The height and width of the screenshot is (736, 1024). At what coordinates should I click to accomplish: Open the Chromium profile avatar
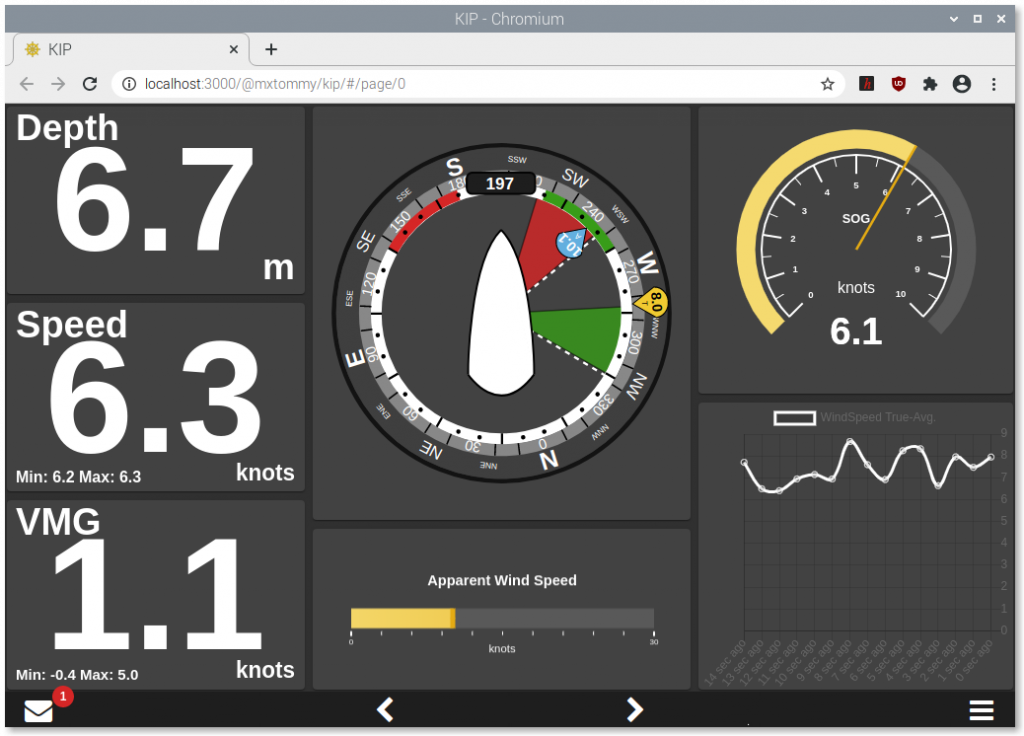(x=962, y=84)
